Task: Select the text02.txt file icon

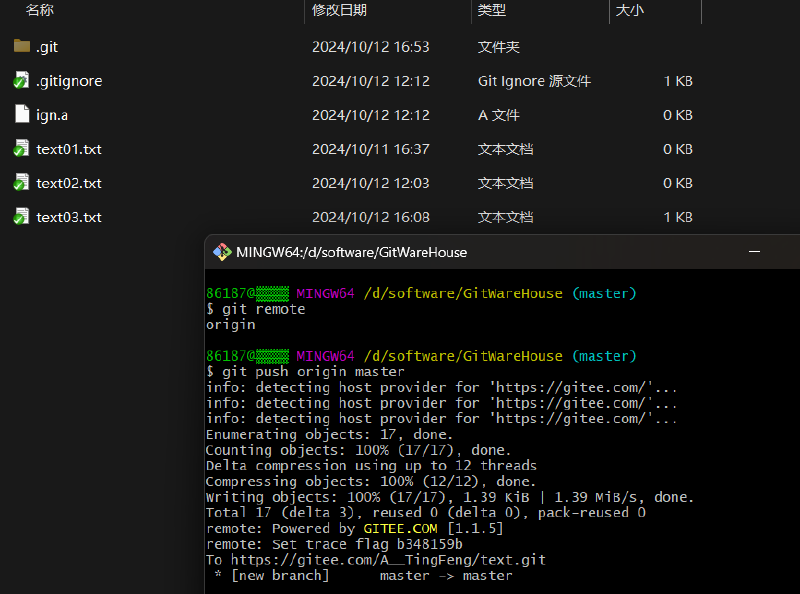Action: 21,183
